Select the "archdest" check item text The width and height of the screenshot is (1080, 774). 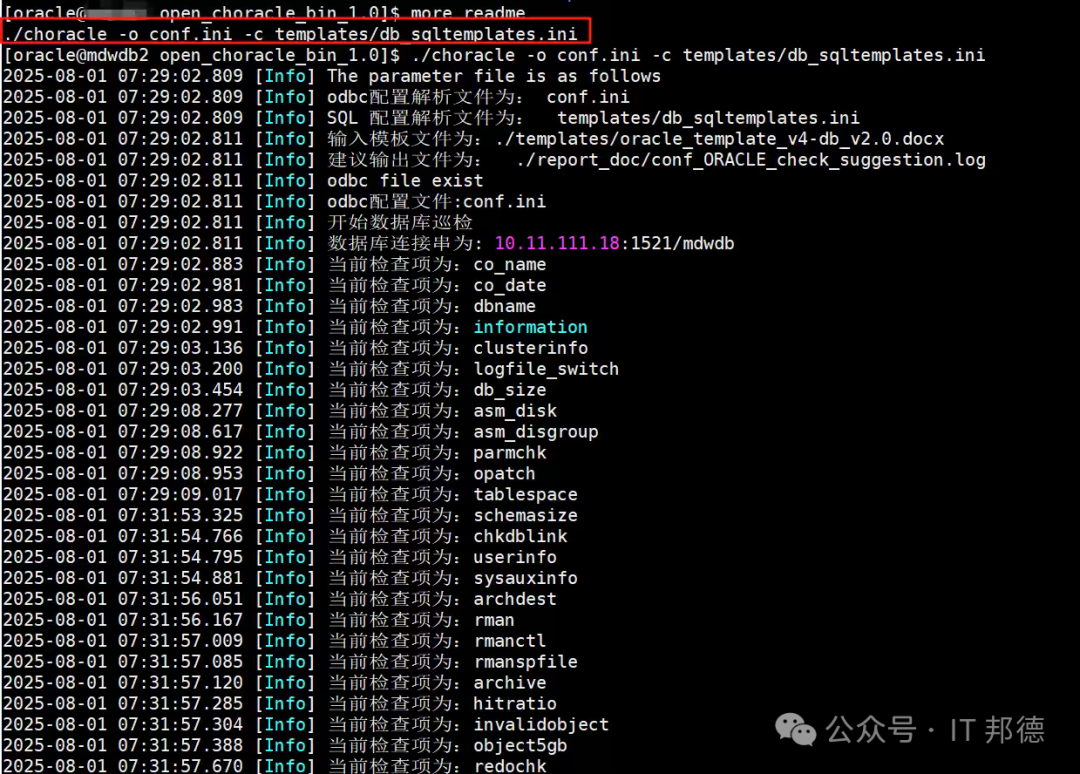click(x=515, y=598)
